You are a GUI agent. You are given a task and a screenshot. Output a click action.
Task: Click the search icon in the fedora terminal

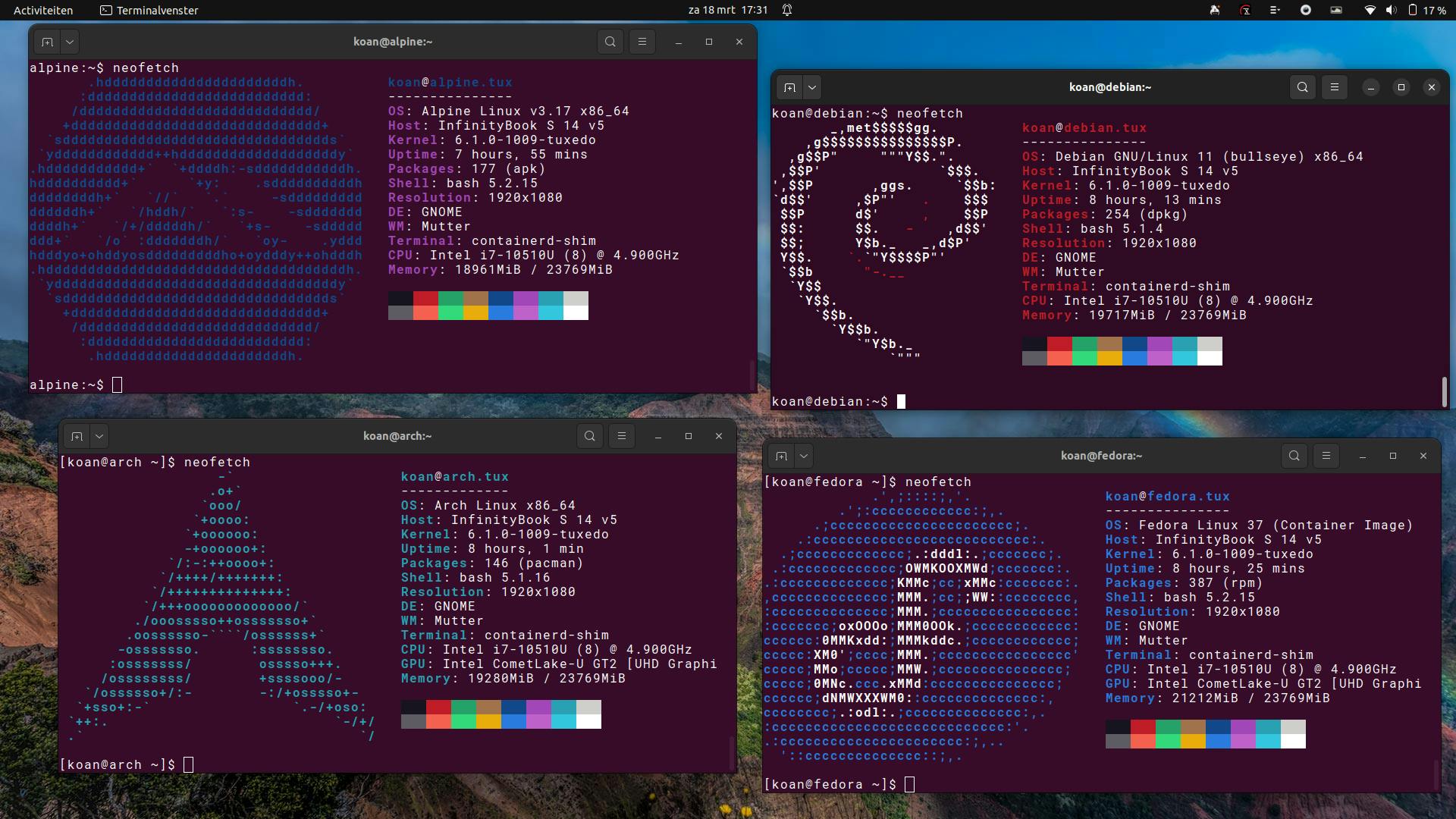click(x=1294, y=456)
